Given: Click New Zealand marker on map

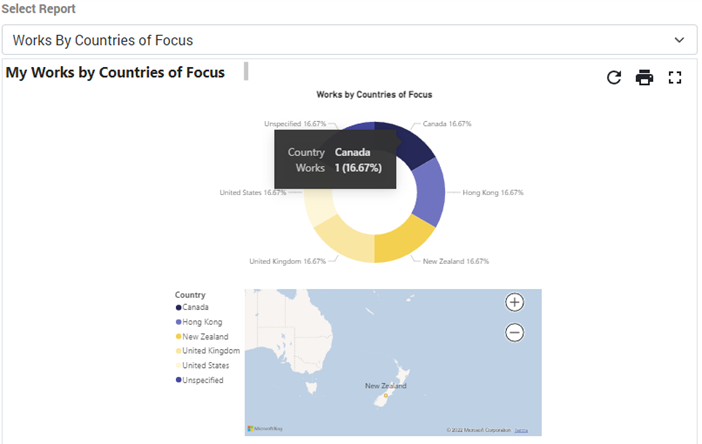Looking at the screenshot, I should [386, 396].
